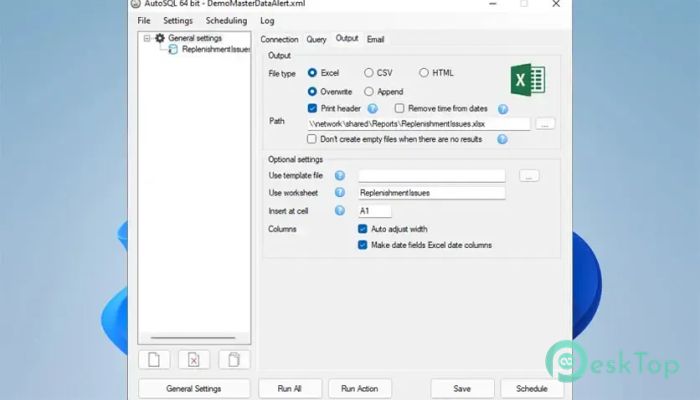
Task: Open help for Use worksheet
Action: coord(340,192)
